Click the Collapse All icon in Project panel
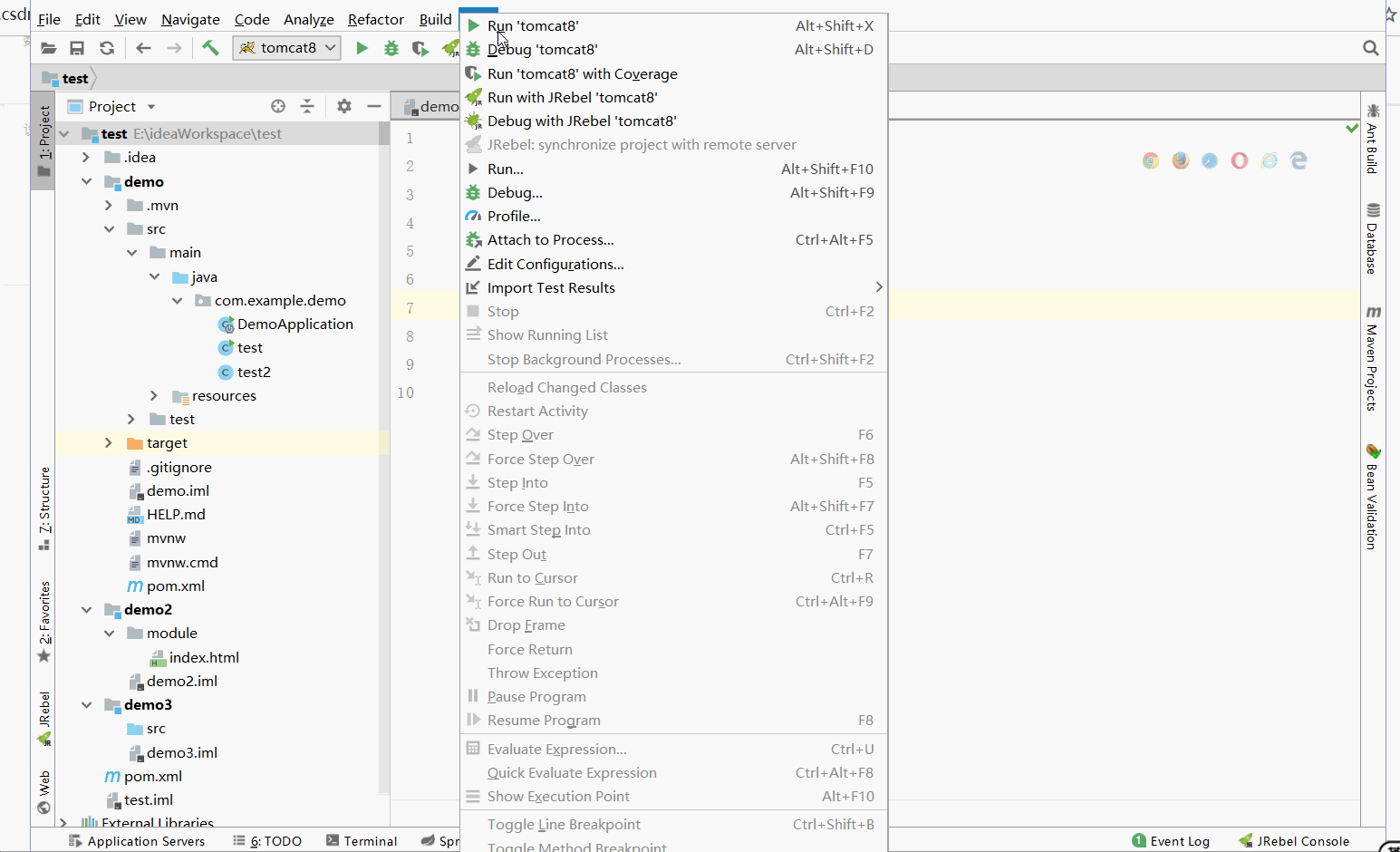 pyautogui.click(x=307, y=106)
